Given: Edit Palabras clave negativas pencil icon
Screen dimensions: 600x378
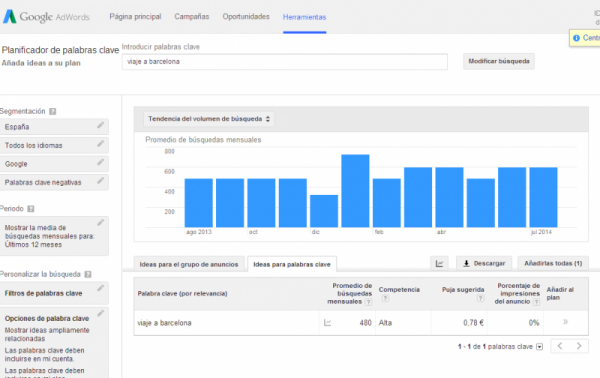Looking at the screenshot, I should tap(100, 181).
